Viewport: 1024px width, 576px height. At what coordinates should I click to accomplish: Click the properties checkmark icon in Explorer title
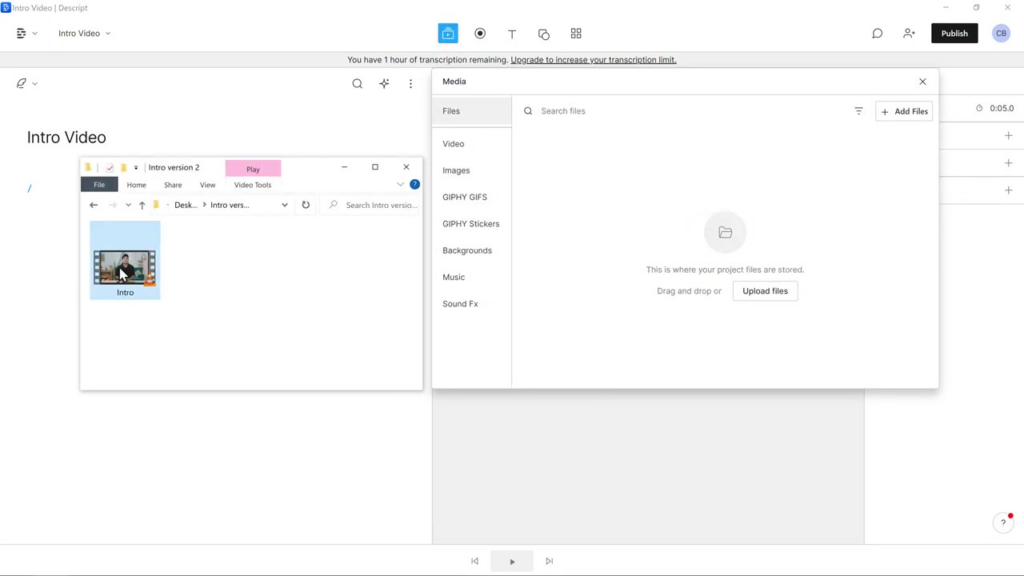(110, 168)
